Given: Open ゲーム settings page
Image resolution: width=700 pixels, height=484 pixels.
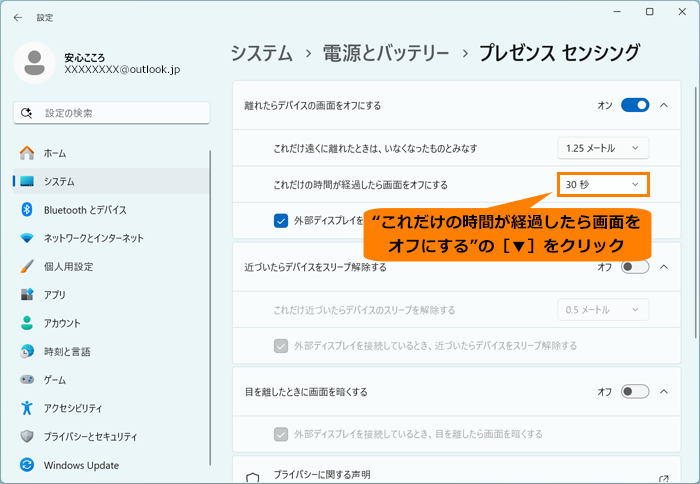Looking at the screenshot, I should (111, 380).
